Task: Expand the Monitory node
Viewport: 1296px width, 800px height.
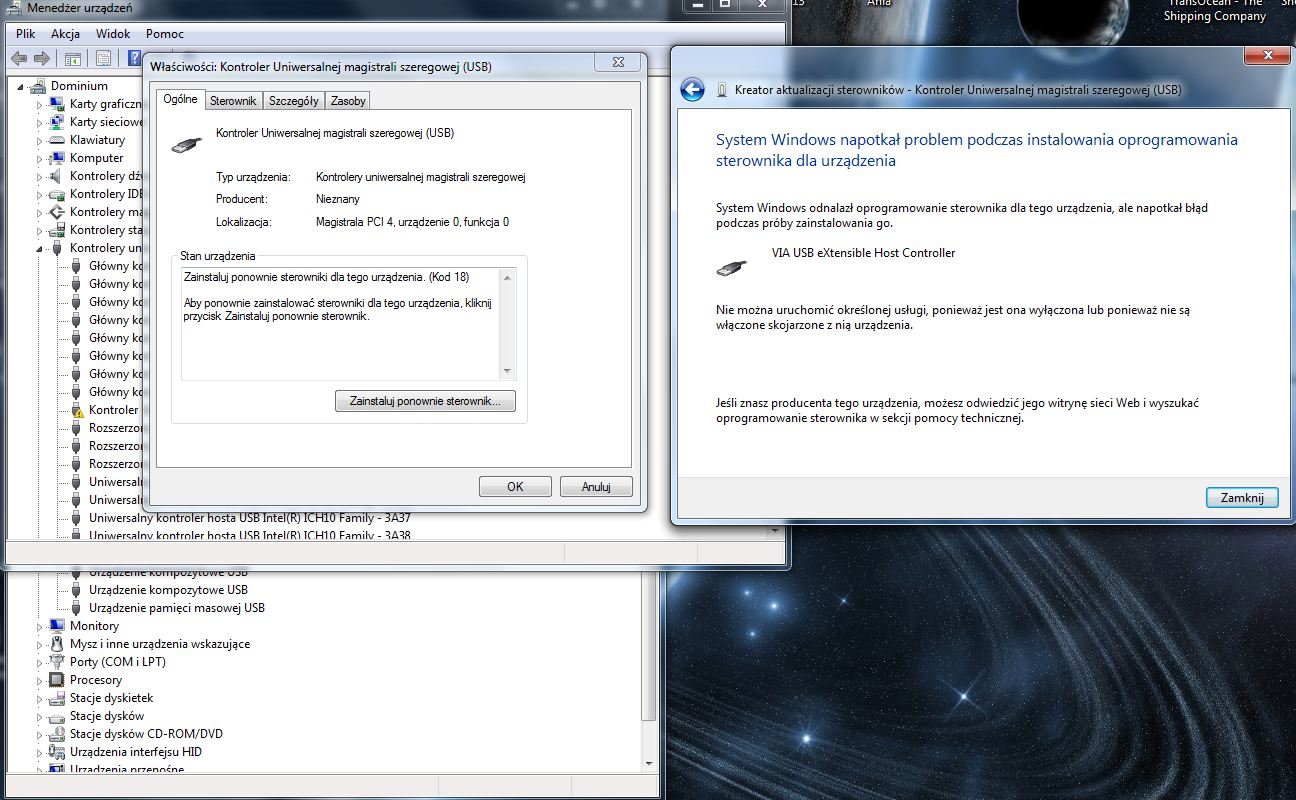Action: (40, 626)
